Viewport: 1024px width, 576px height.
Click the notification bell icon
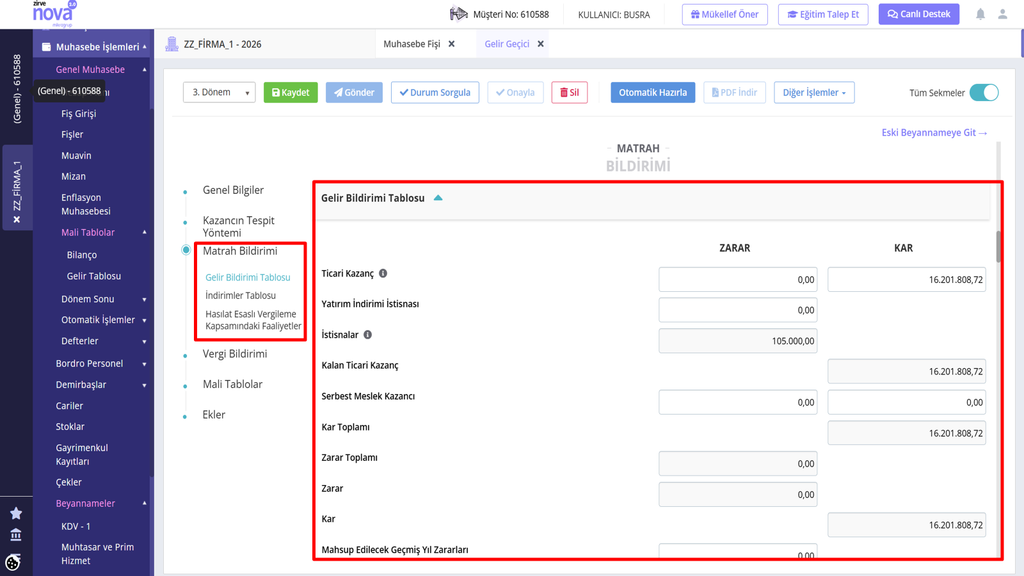pos(980,14)
